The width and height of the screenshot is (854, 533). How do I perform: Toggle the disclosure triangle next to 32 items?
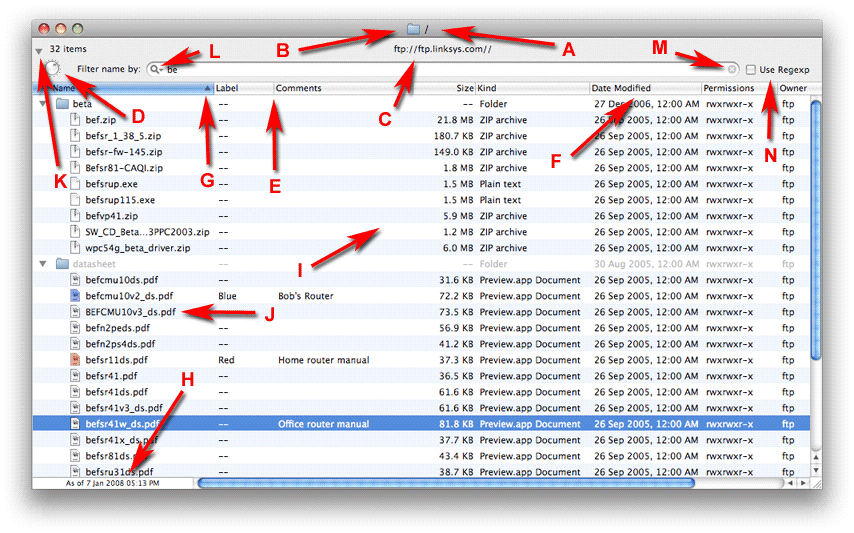pyautogui.click(x=38, y=49)
